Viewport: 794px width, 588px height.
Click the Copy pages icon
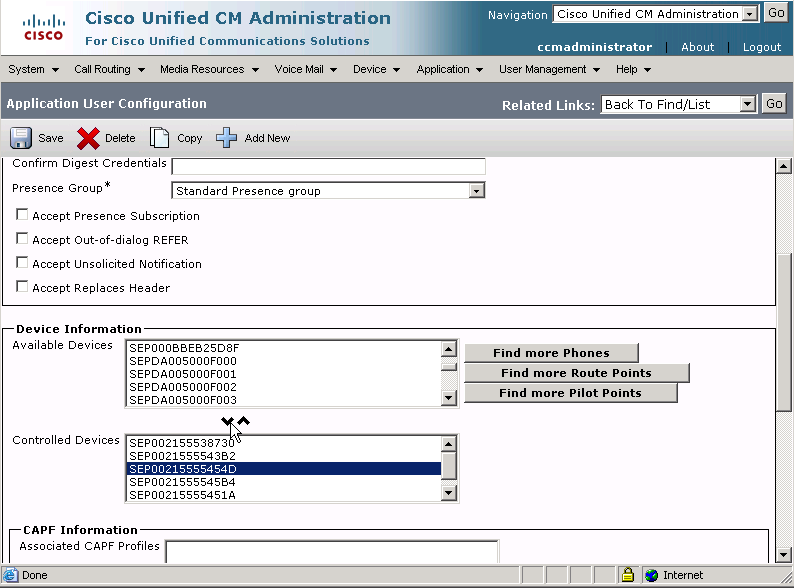(159, 138)
